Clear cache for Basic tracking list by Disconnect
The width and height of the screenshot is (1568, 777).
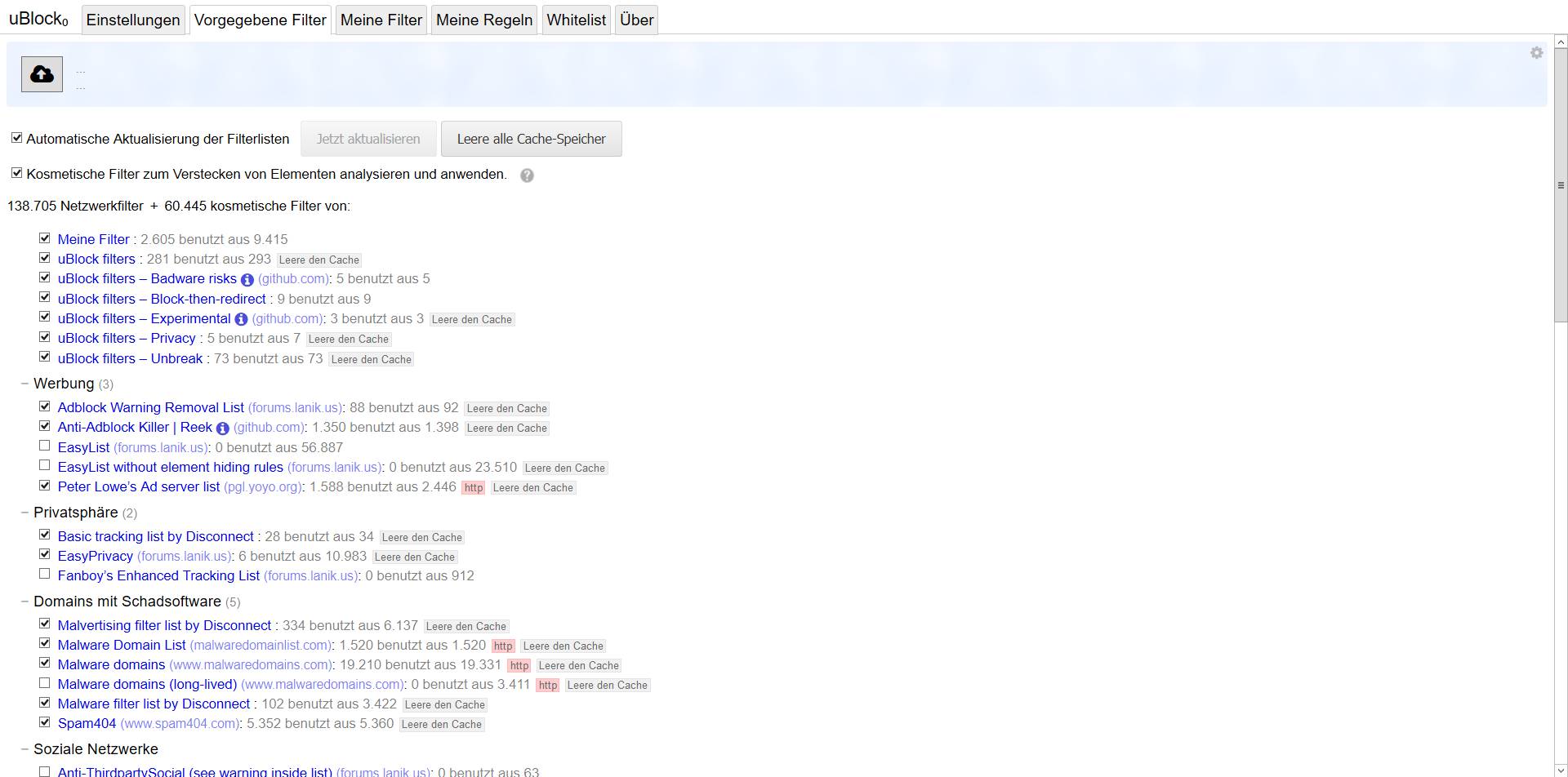tap(422, 538)
